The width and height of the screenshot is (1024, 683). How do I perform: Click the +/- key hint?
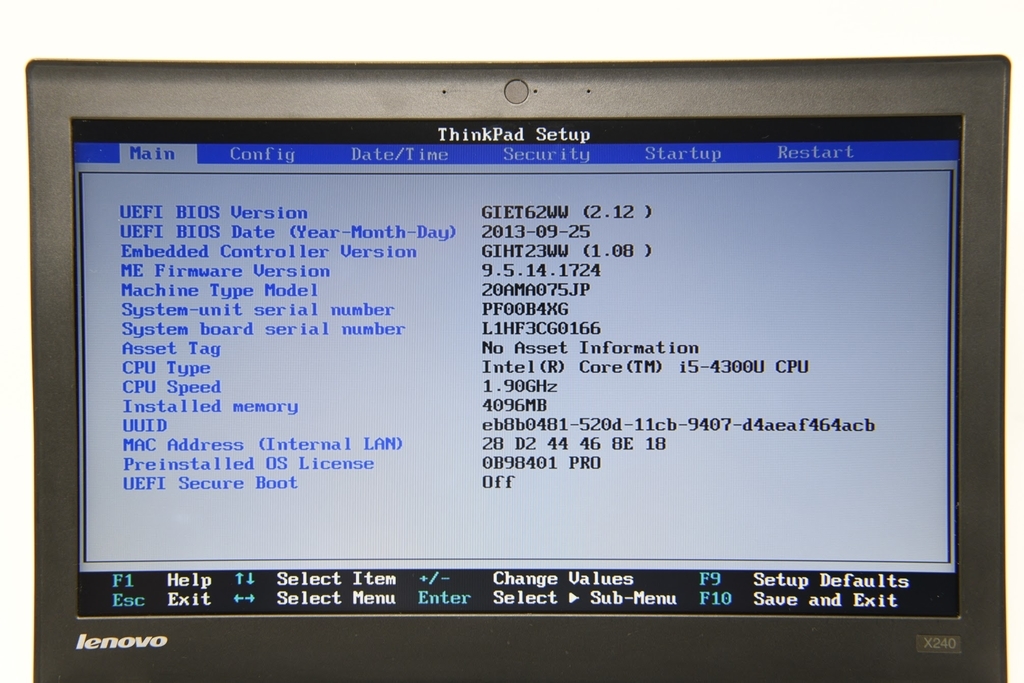pyautogui.click(x=434, y=579)
